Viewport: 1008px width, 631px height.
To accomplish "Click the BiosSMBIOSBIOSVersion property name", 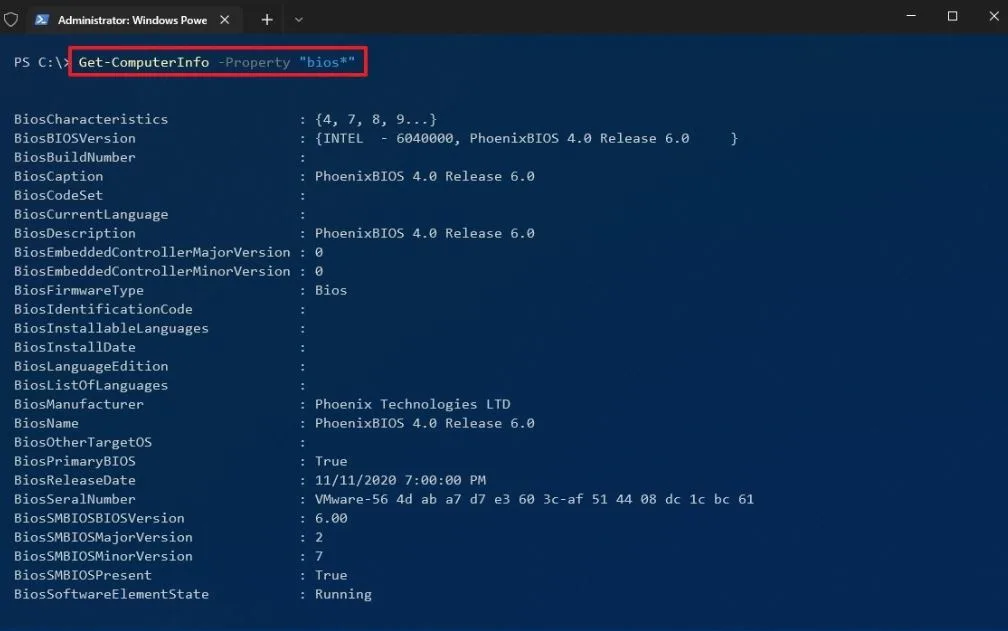I will (x=99, y=518).
